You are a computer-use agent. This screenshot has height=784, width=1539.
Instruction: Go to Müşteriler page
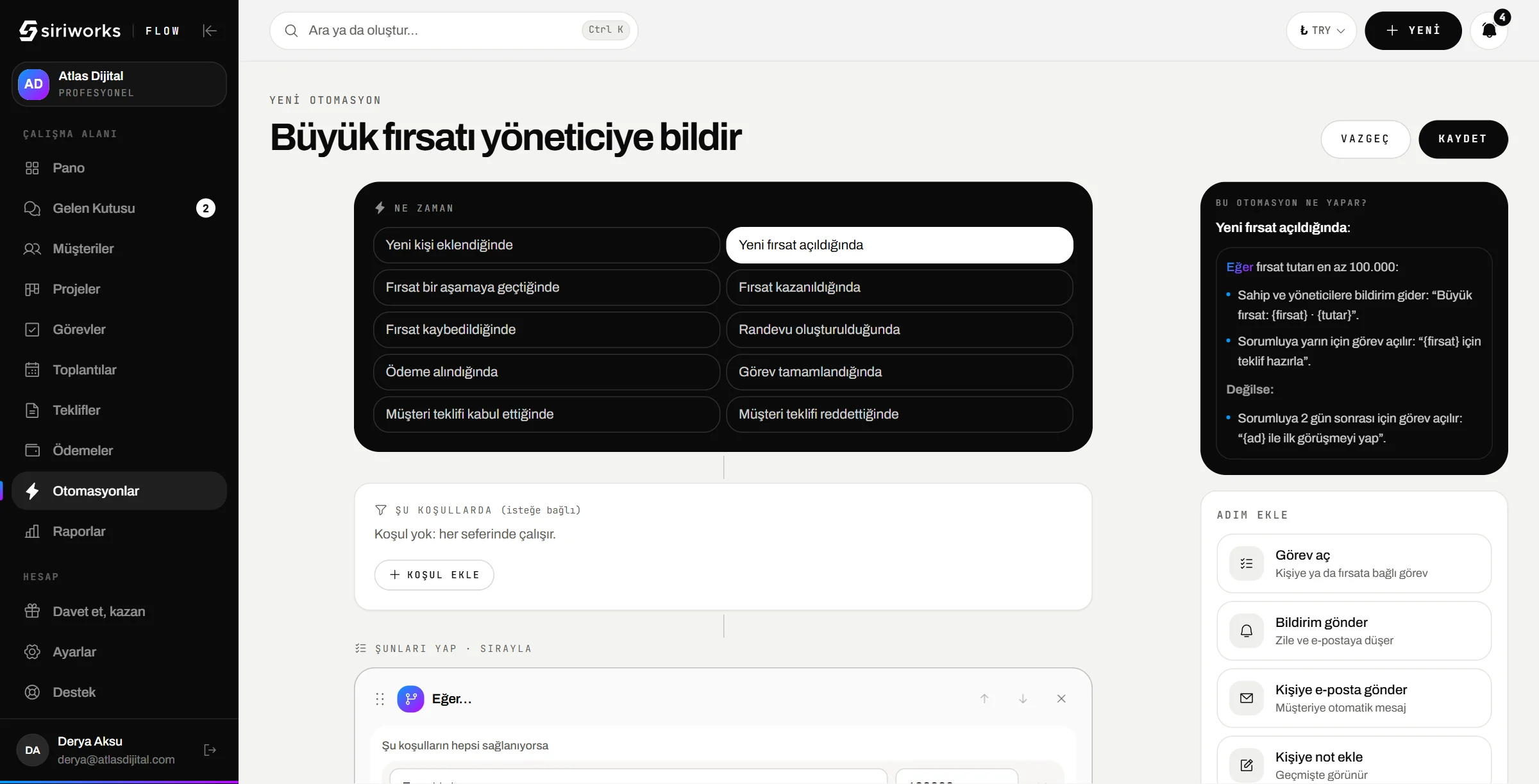tap(119, 249)
